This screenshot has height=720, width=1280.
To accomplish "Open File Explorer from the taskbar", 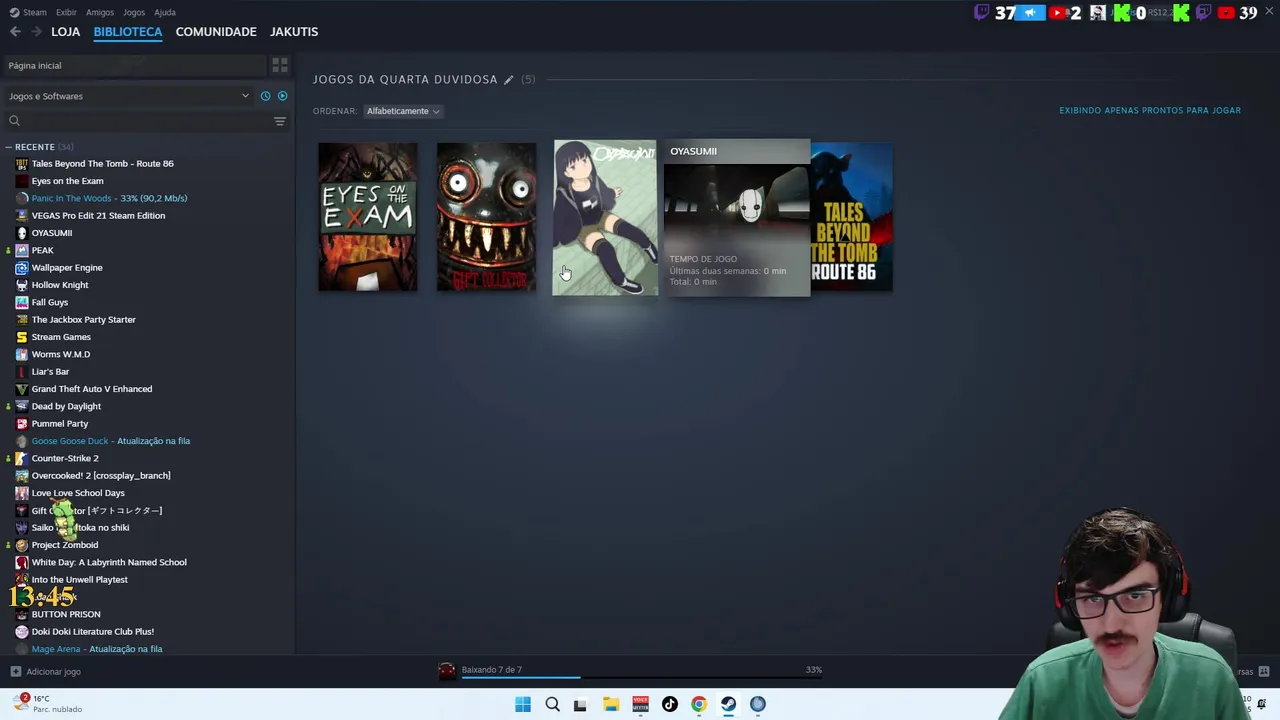I will pos(610,704).
